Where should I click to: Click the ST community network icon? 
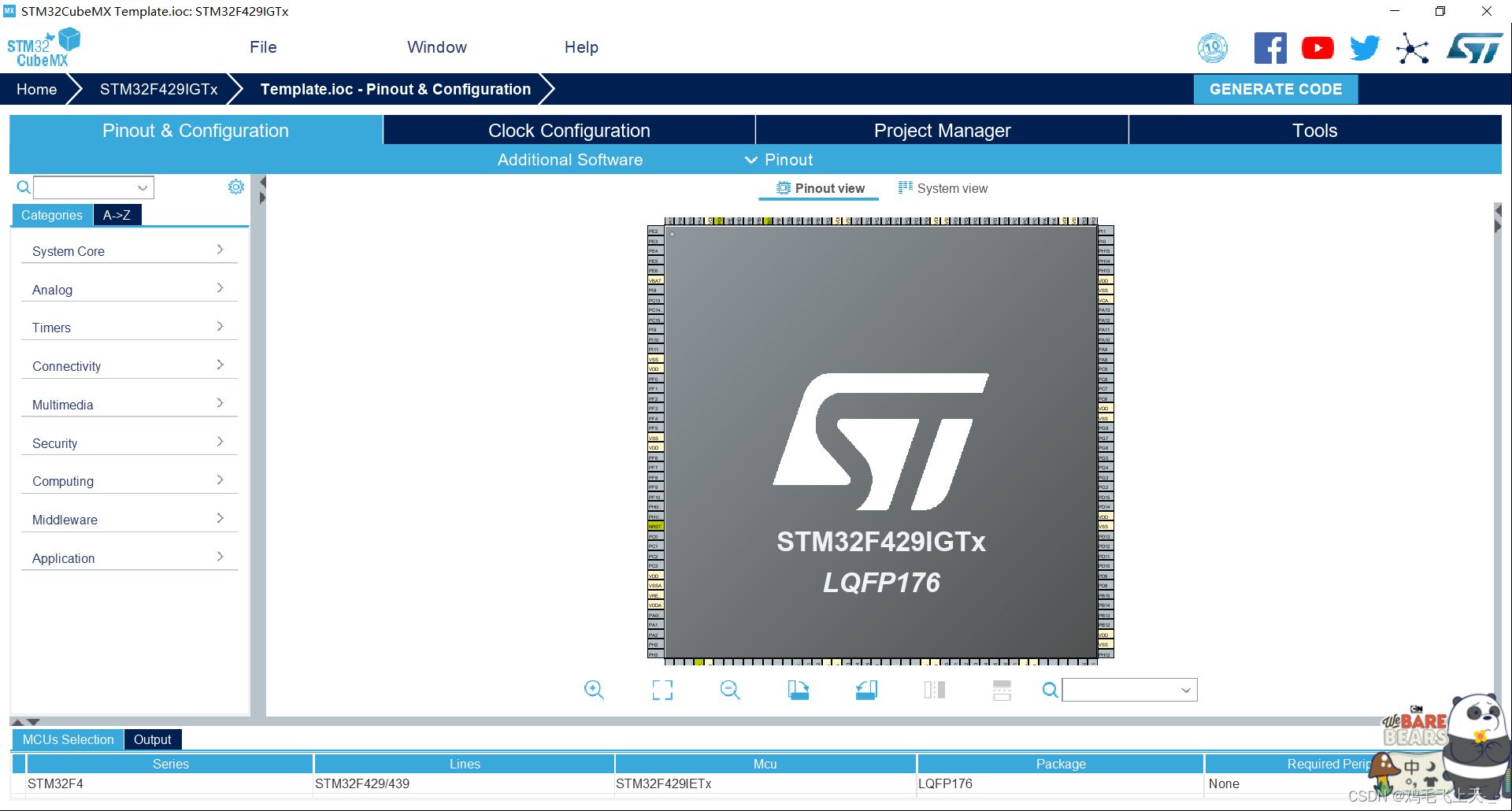[1413, 49]
